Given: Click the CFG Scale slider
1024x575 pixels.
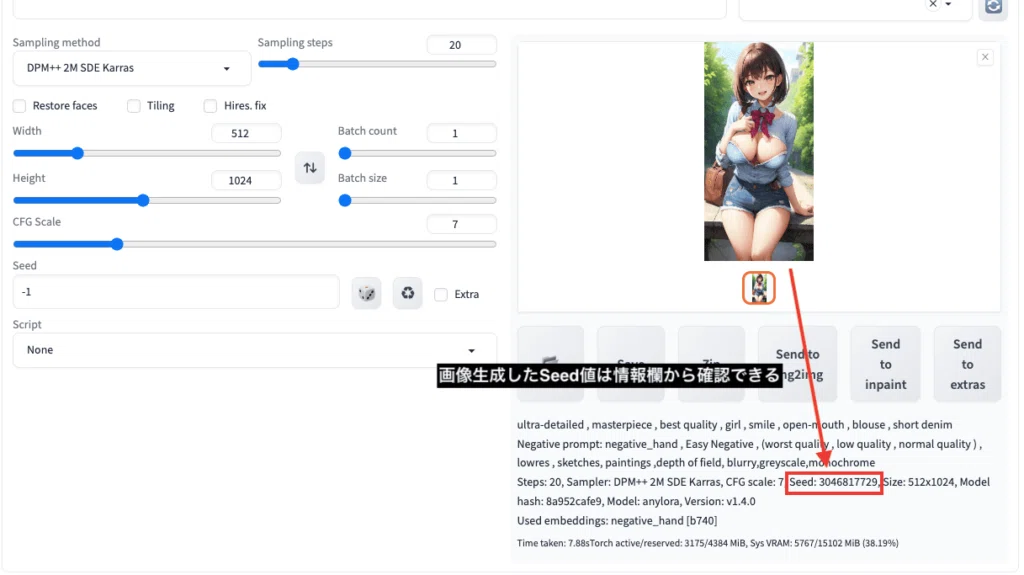Looking at the screenshot, I should pyautogui.click(x=255, y=244).
